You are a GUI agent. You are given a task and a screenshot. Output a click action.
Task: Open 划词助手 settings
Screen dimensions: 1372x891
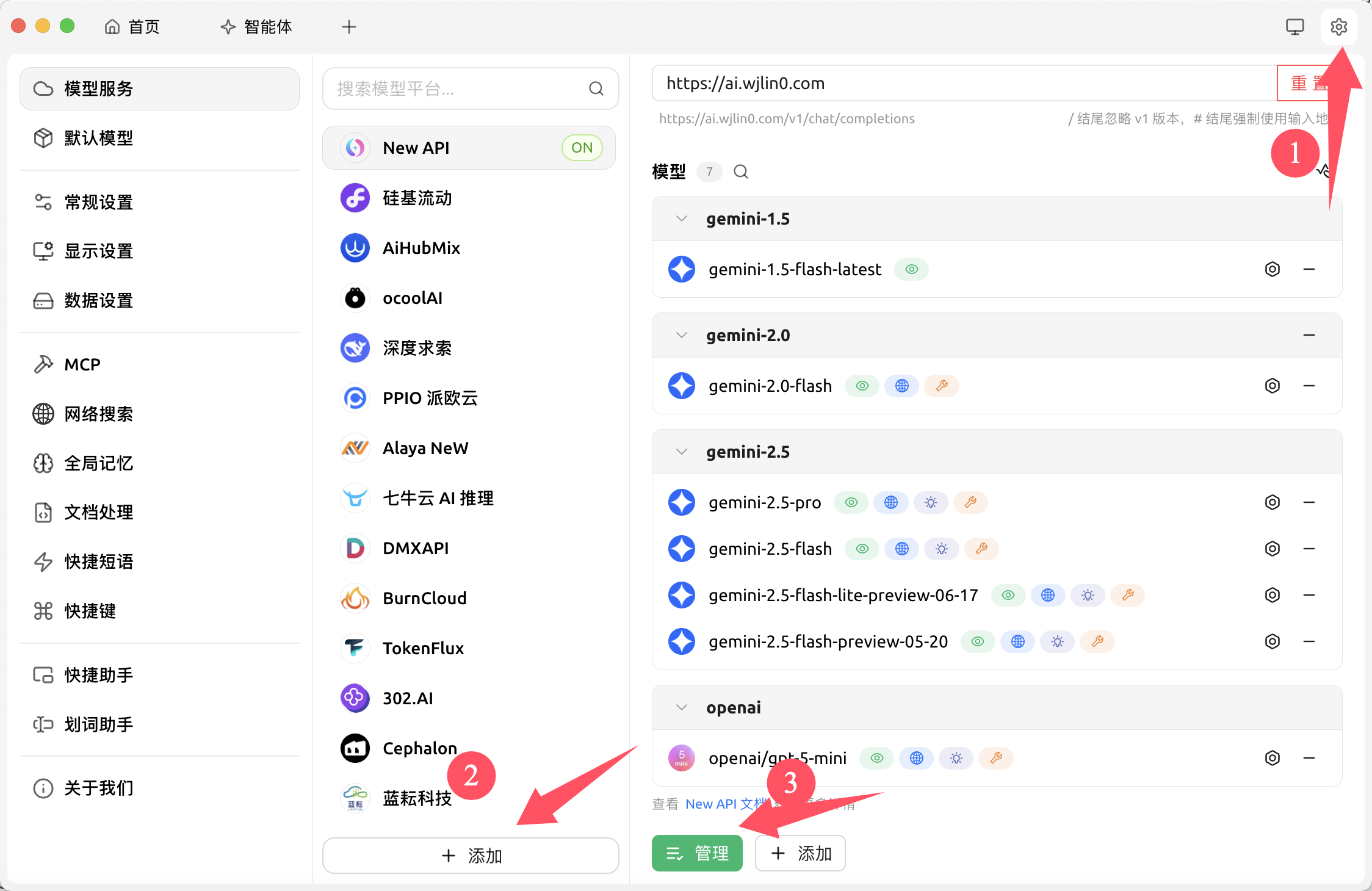(x=159, y=724)
